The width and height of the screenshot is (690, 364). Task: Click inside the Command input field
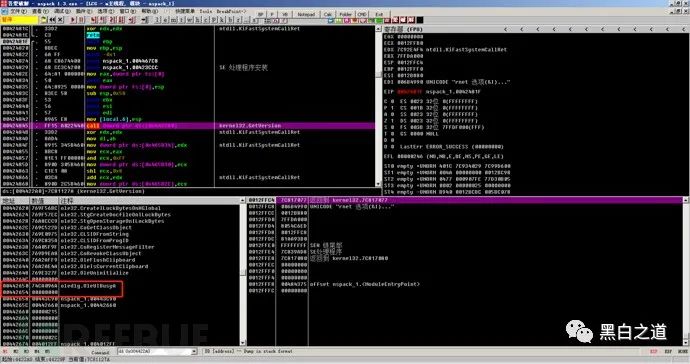click(x=154, y=352)
